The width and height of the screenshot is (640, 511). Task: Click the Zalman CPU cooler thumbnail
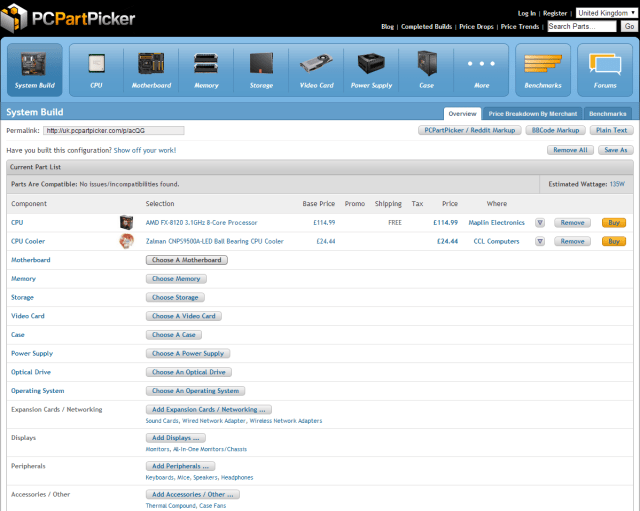(127, 241)
